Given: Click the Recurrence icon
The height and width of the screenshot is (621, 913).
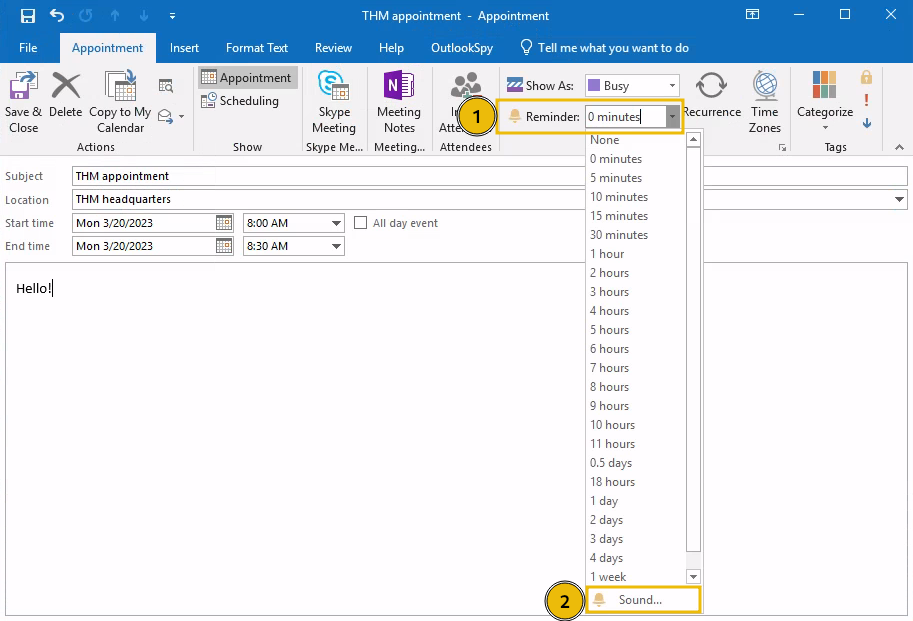Looking at the screenshot, I should pyautogui.click(x=711, y=96).
